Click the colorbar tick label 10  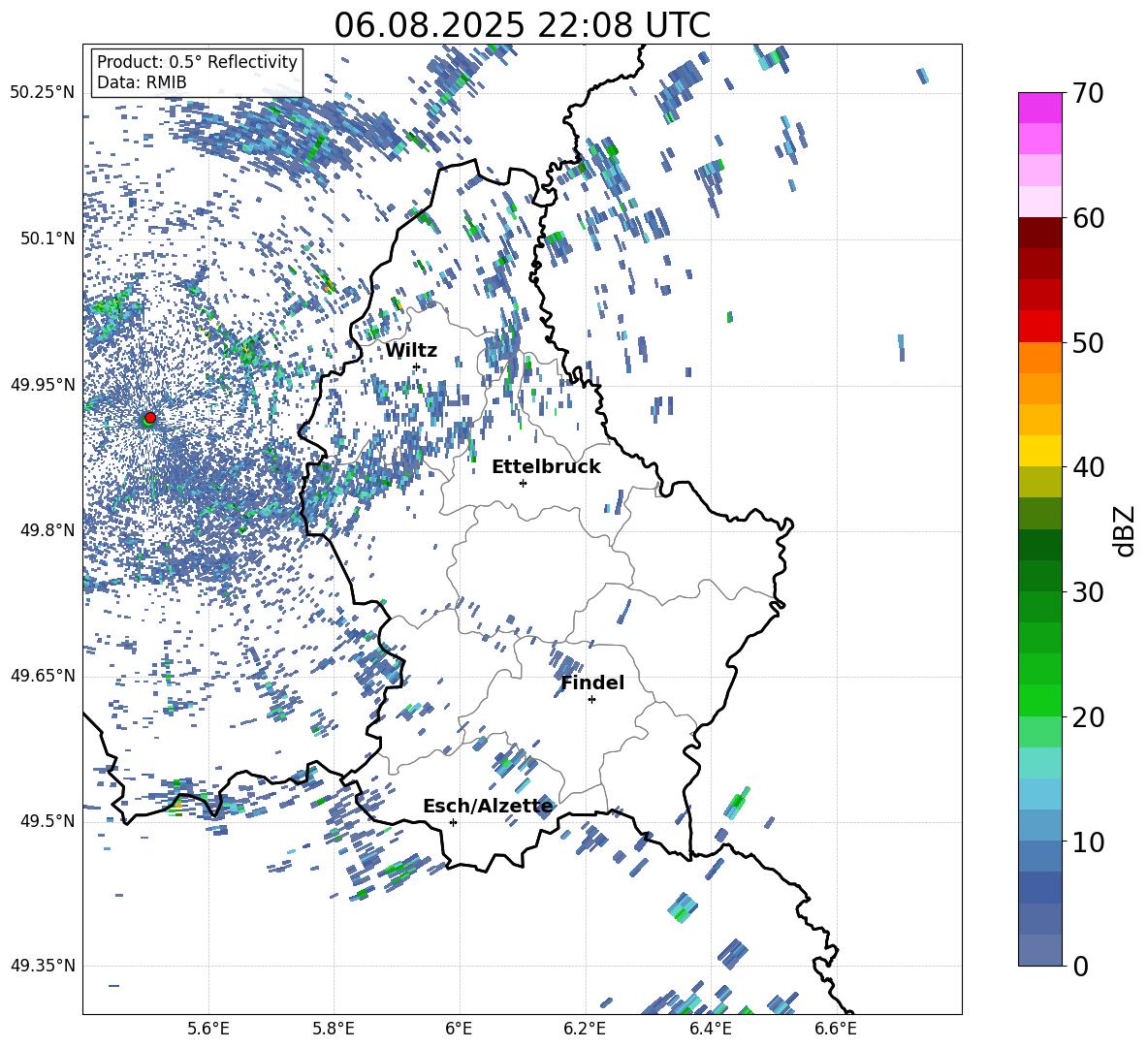coord(1088,842)
